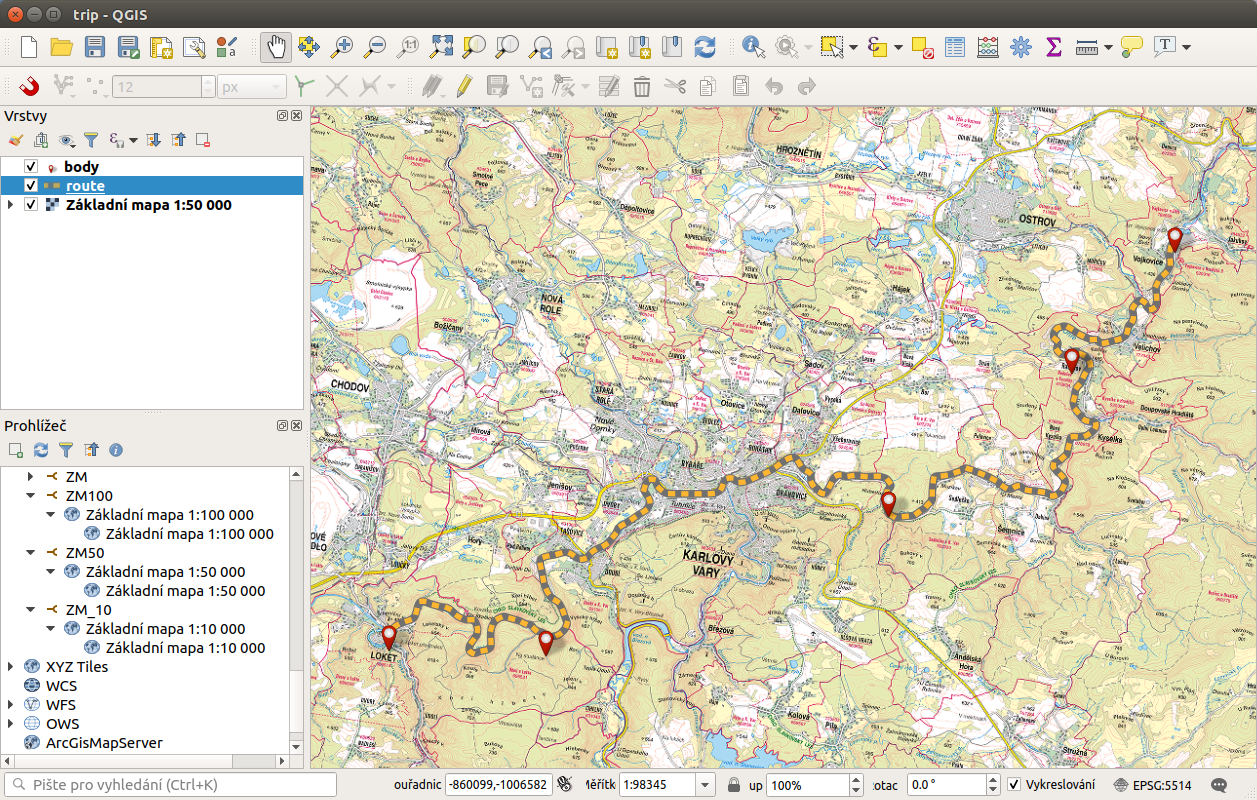Click the Map Tips speech bubble icon
This screenshot has width=1257, height=800.
tap(1131, 46)
